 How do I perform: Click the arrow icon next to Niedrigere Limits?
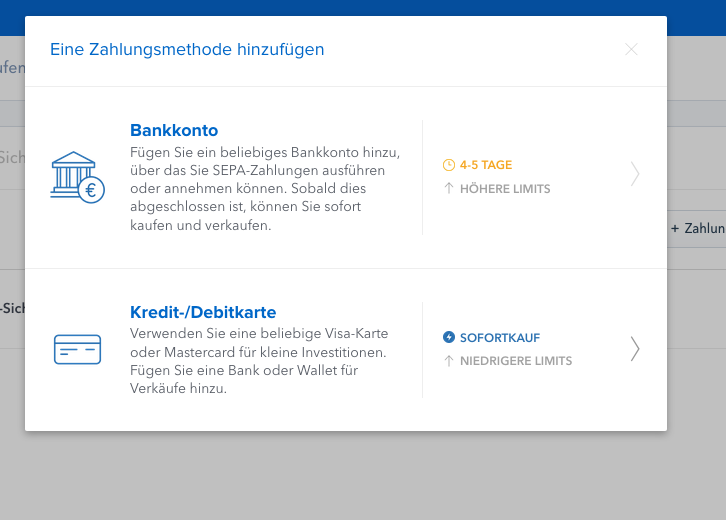pos(449,361)
